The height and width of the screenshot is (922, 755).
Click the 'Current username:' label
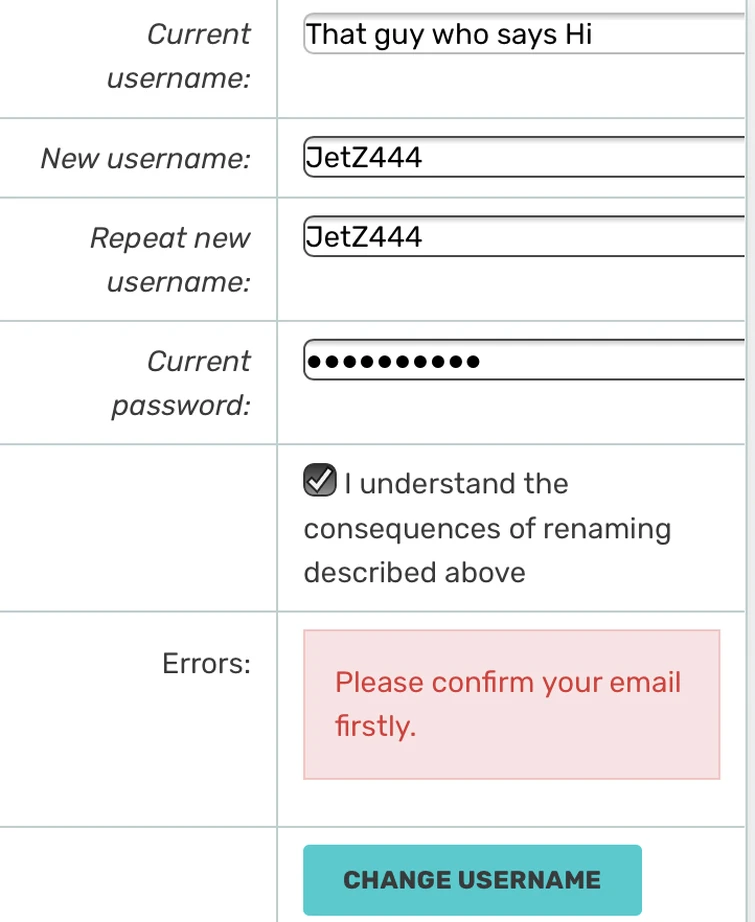click(x=180, y=56)
